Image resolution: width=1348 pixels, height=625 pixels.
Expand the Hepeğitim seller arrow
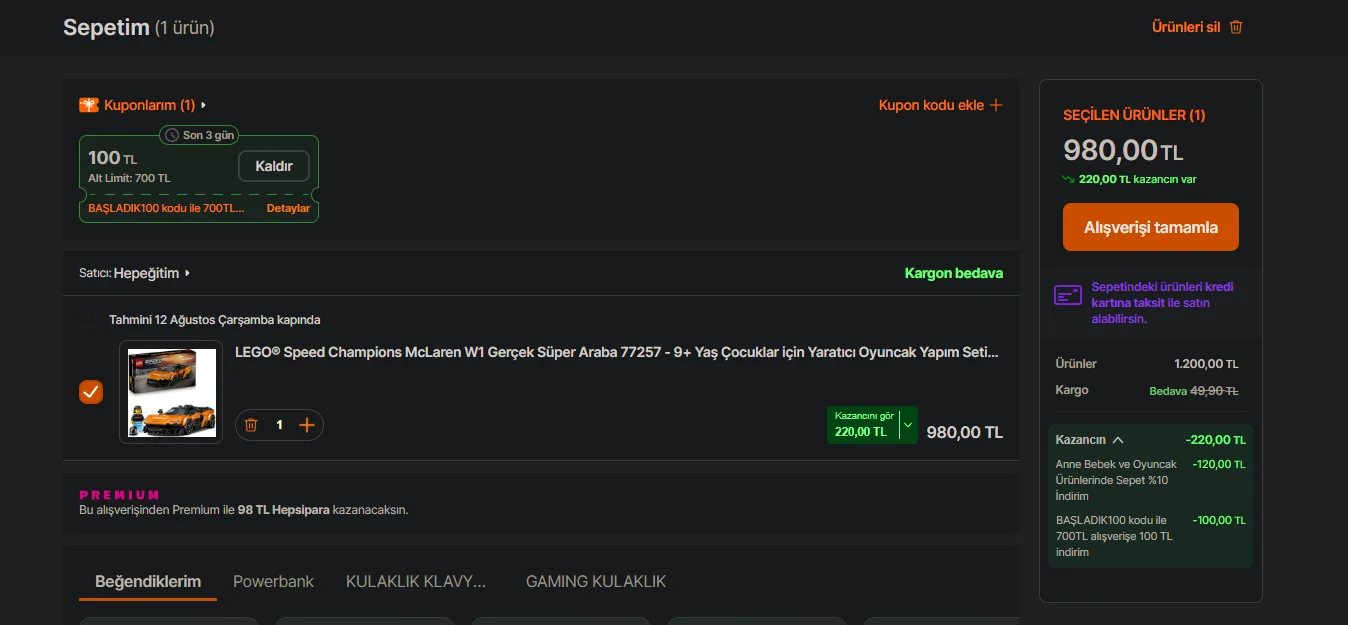click(187, 273)
